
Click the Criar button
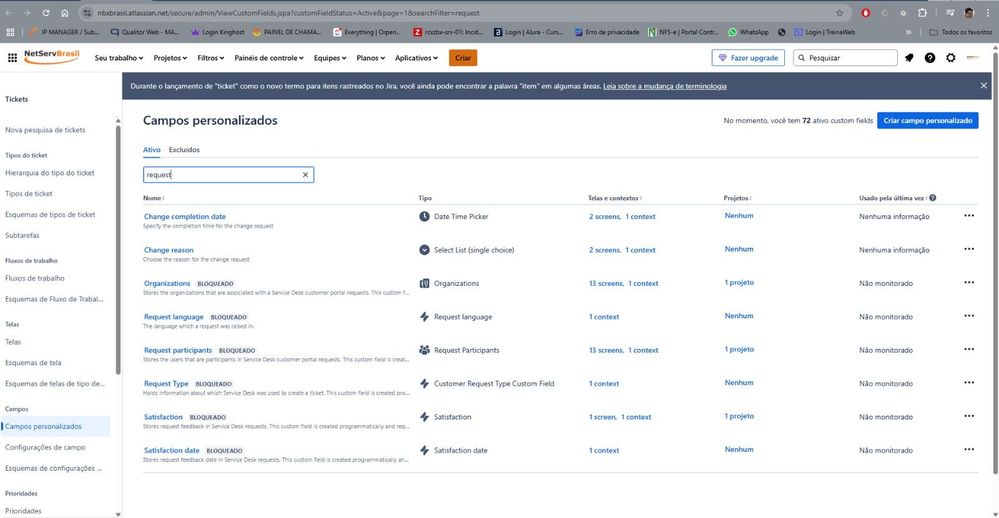463,58
